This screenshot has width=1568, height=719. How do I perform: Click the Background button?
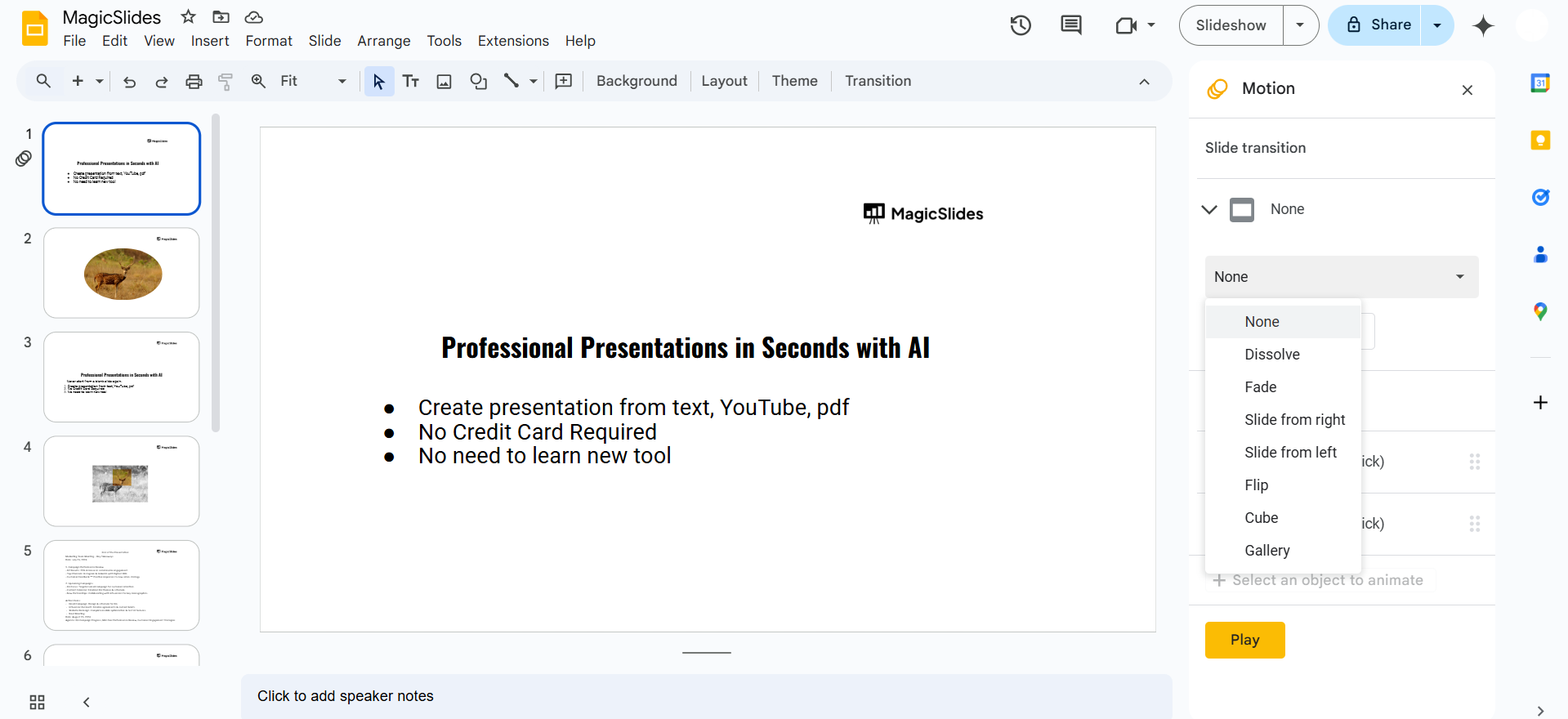coord(637,81)
